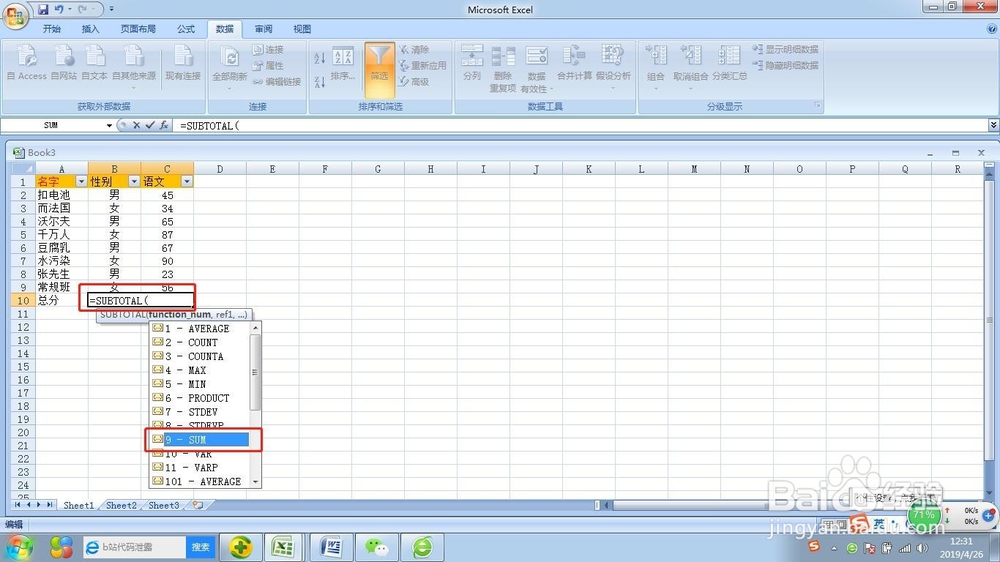Open Insert Function fx dialog
The width and height of the screenshot is (1000, 562).
[164, 126]
